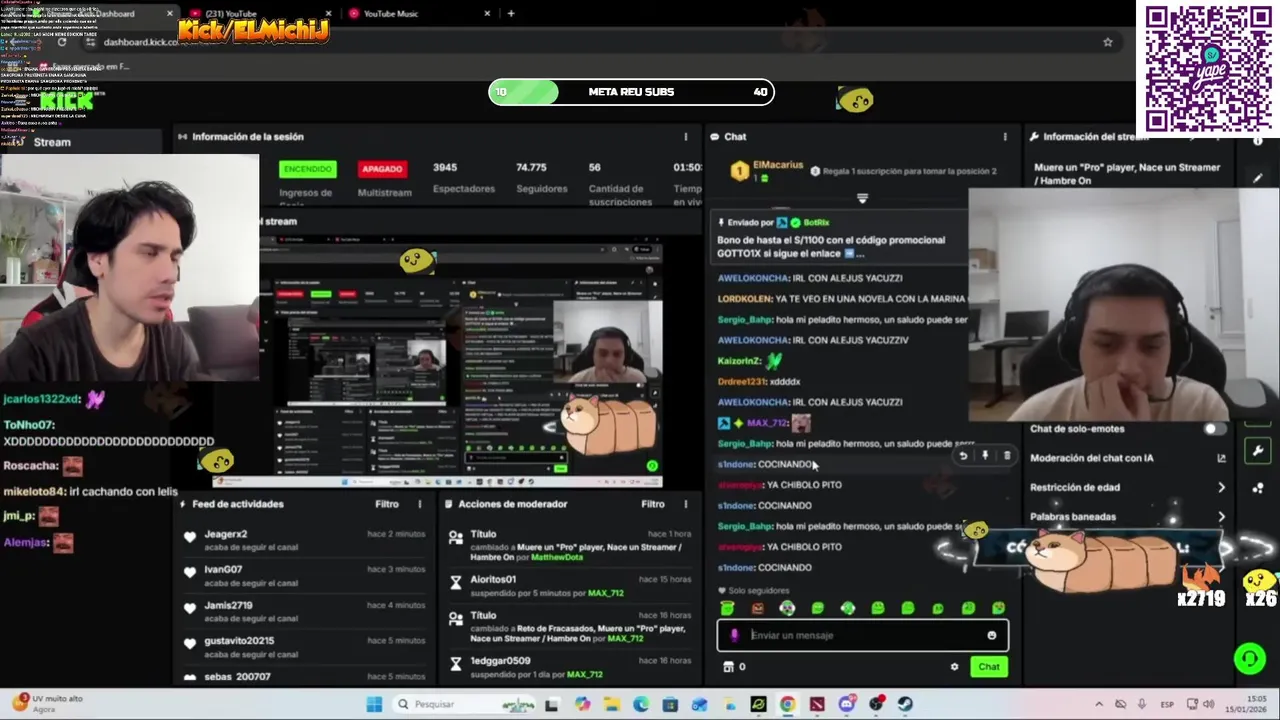Open Microsoft Edge from the taskbar
1280x720 pixels.
pyautogui.click(x=641, y=704)
